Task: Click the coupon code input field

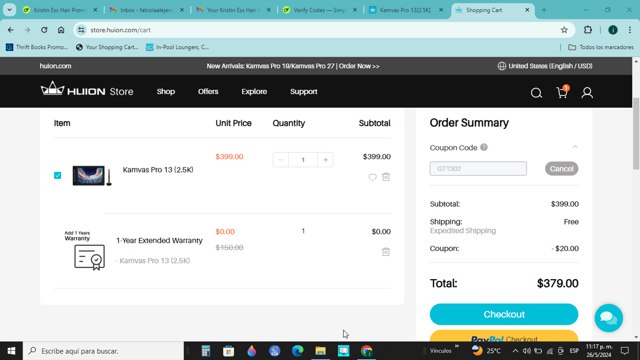Action: (x=478, y=169)
